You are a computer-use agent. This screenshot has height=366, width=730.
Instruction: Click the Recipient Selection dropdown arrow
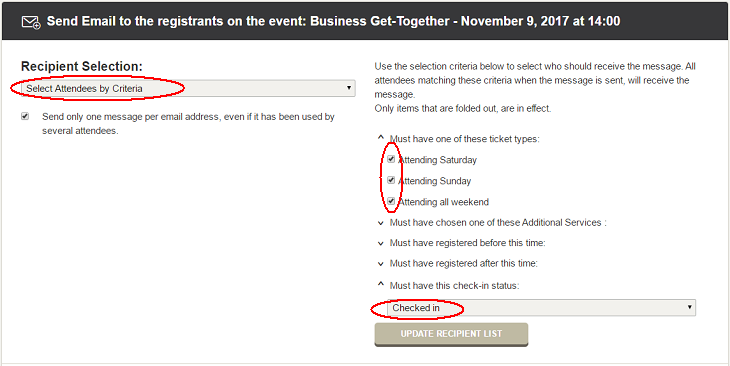349,88
